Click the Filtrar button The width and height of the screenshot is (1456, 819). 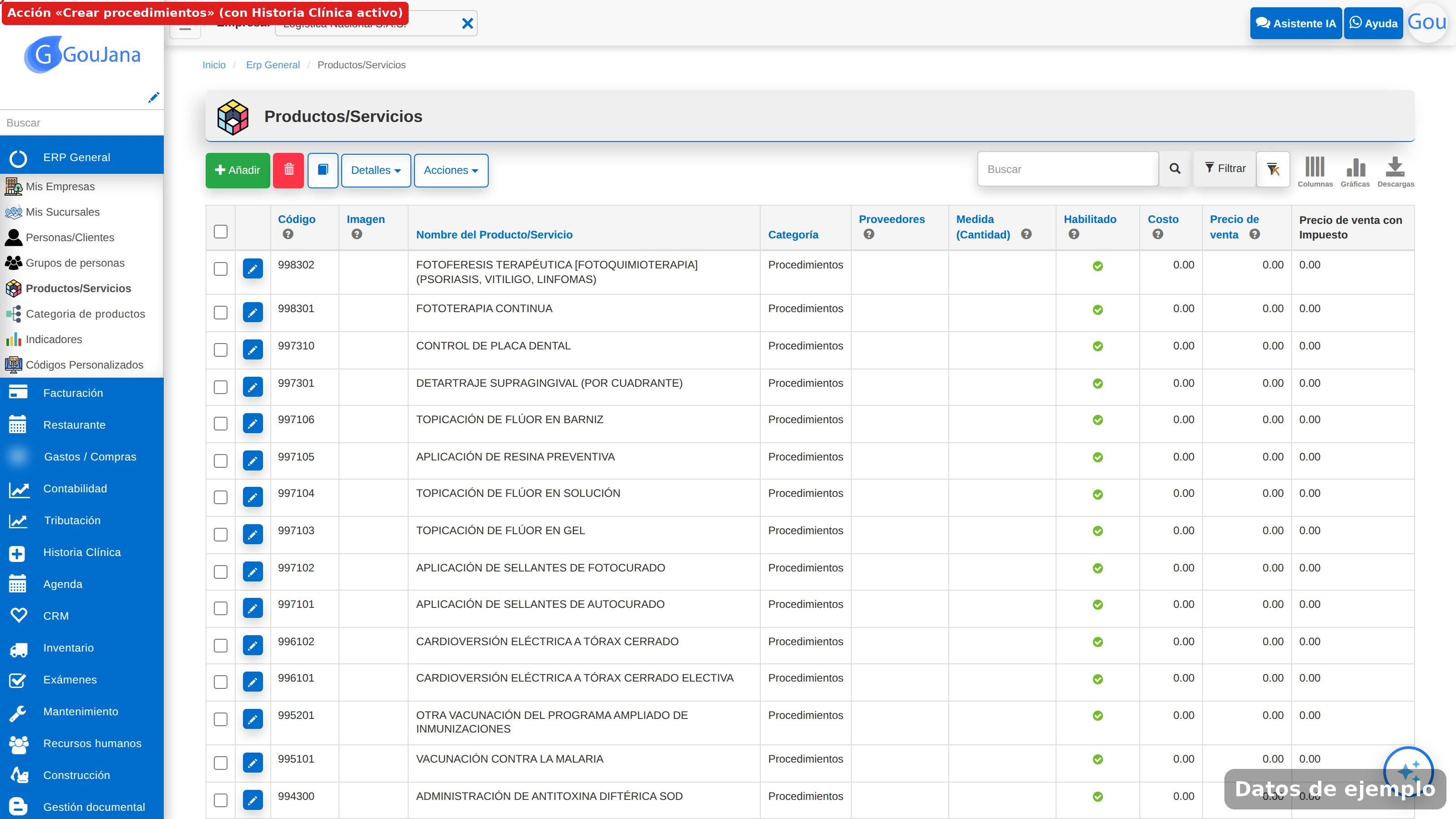(1224, 168)
